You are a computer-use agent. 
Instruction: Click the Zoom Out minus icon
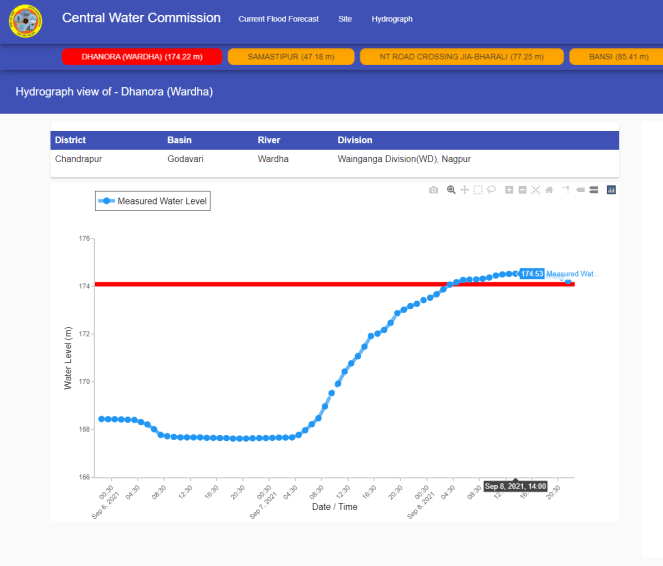522,190
